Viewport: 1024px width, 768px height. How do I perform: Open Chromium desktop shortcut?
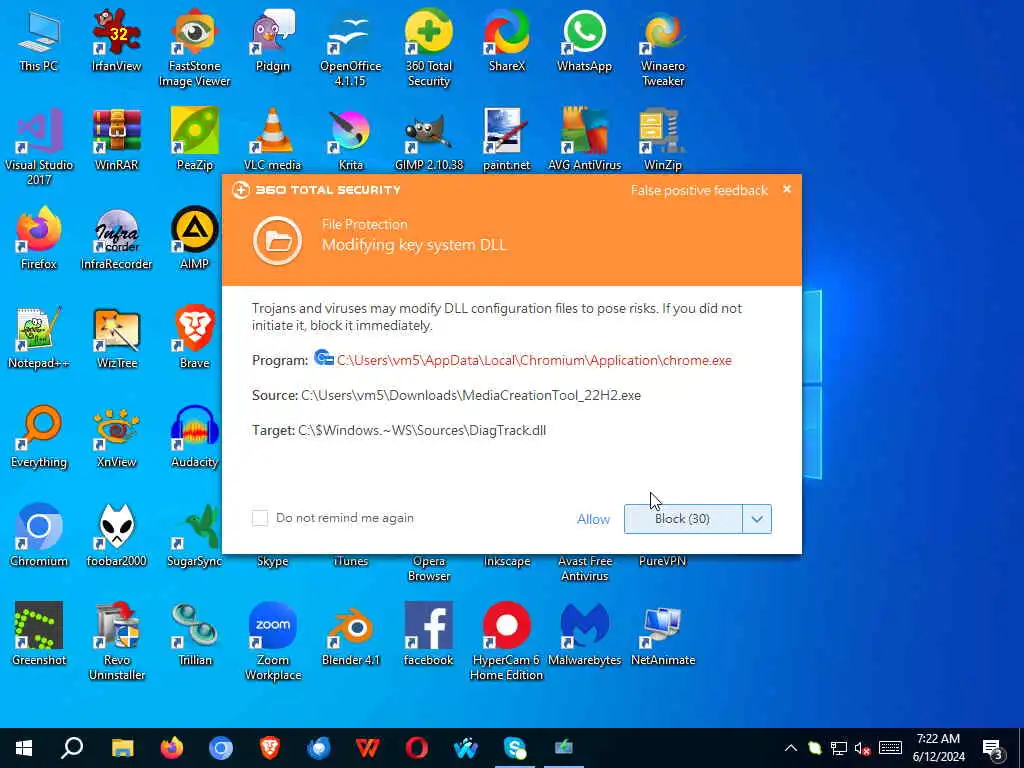(39, 536)
